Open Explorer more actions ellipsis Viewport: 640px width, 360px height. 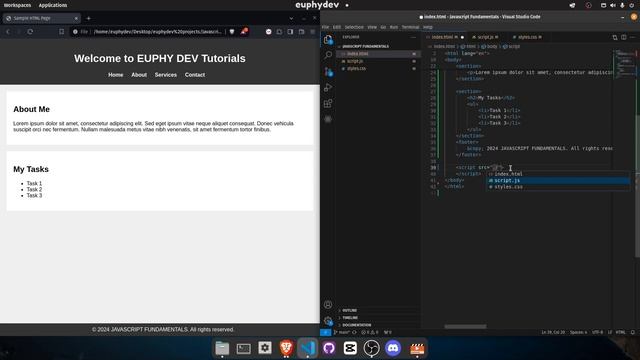(x=413, y=37)
